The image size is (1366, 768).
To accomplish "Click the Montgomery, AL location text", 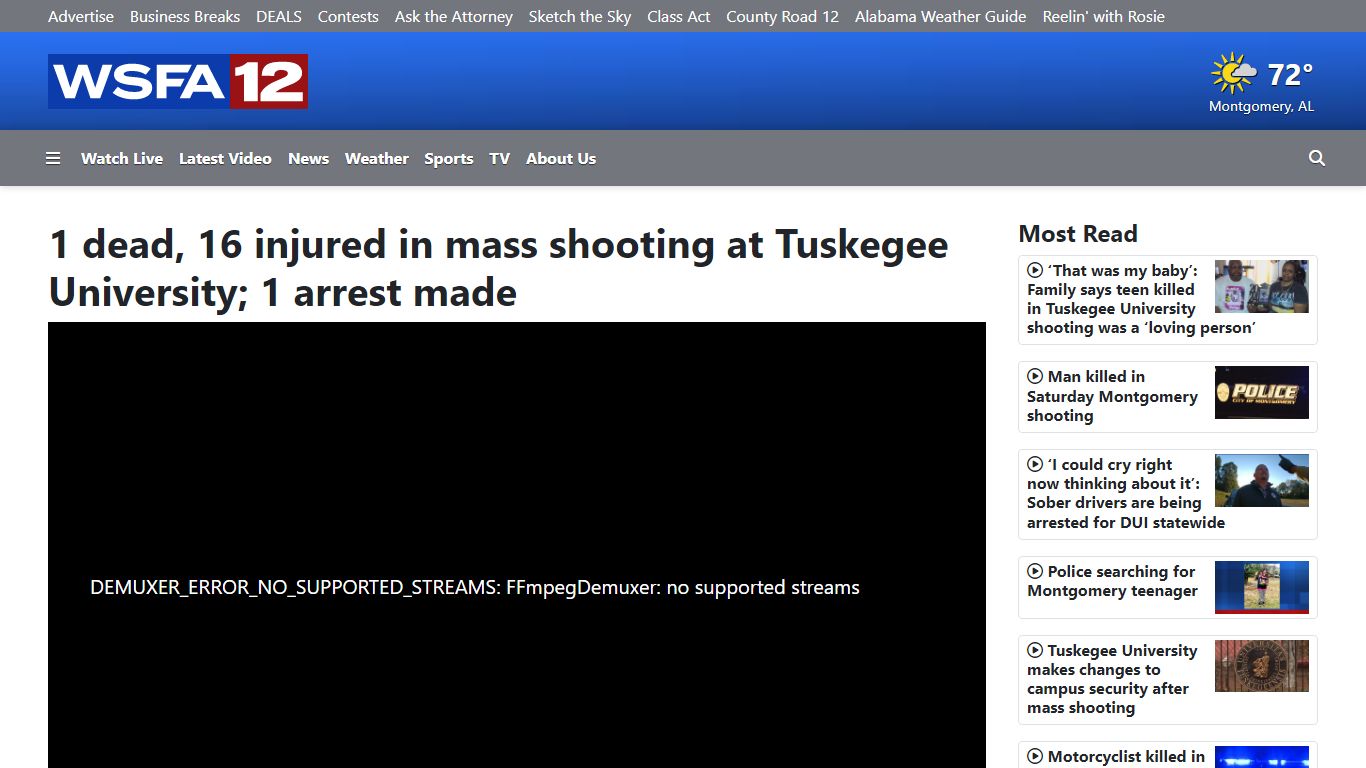I will (1262, 106).
